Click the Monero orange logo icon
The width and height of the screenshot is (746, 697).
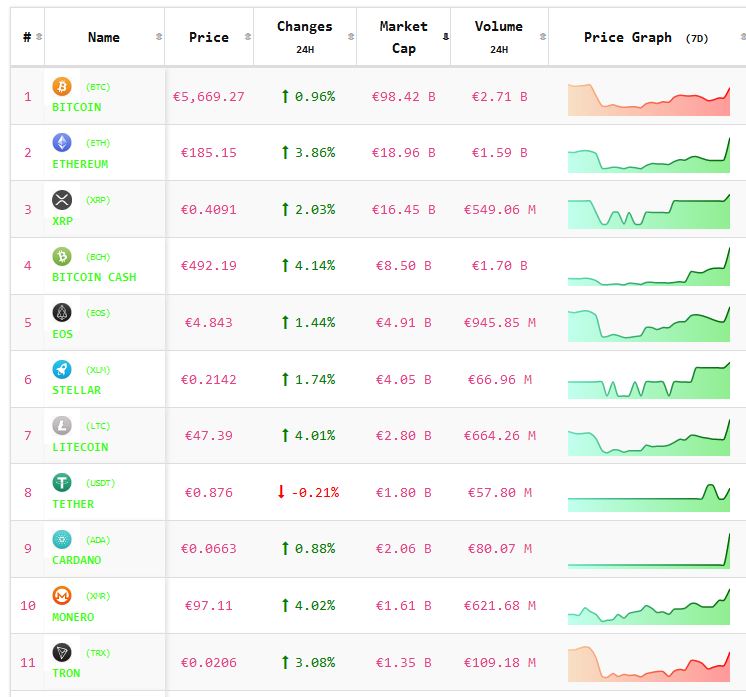pos(62,596)
